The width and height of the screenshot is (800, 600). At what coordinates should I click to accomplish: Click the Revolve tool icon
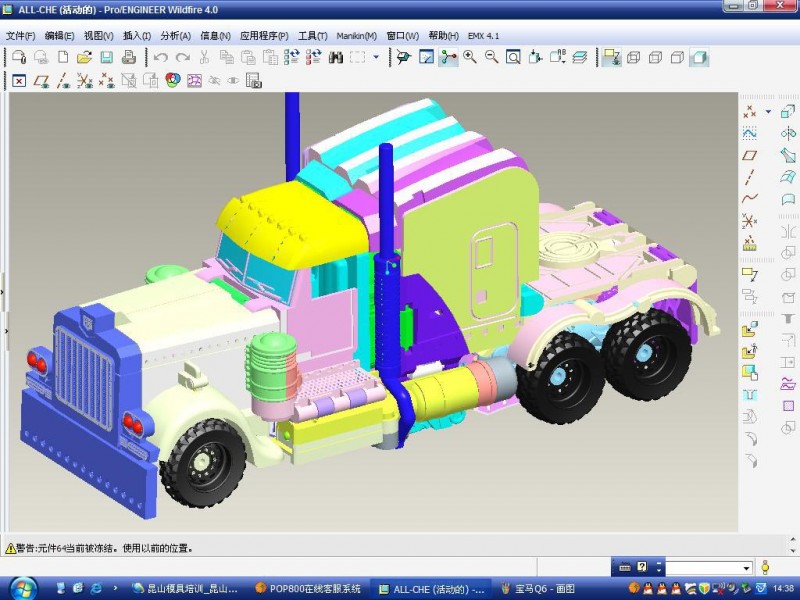pyautogui.click(x=788, y=134)
